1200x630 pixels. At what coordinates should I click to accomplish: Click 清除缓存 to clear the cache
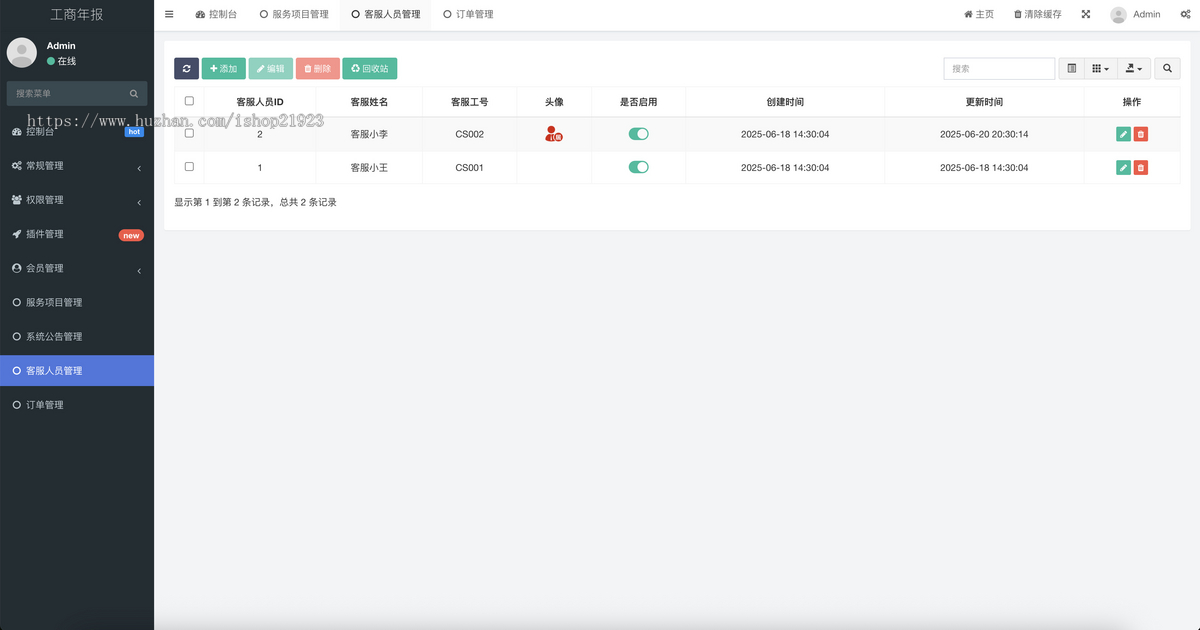pyautogui.click(x=1038, y=14)
